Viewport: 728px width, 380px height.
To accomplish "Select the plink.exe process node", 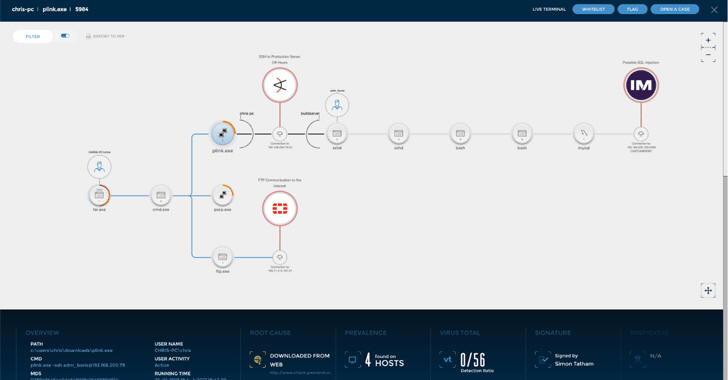I will [223, 133].
